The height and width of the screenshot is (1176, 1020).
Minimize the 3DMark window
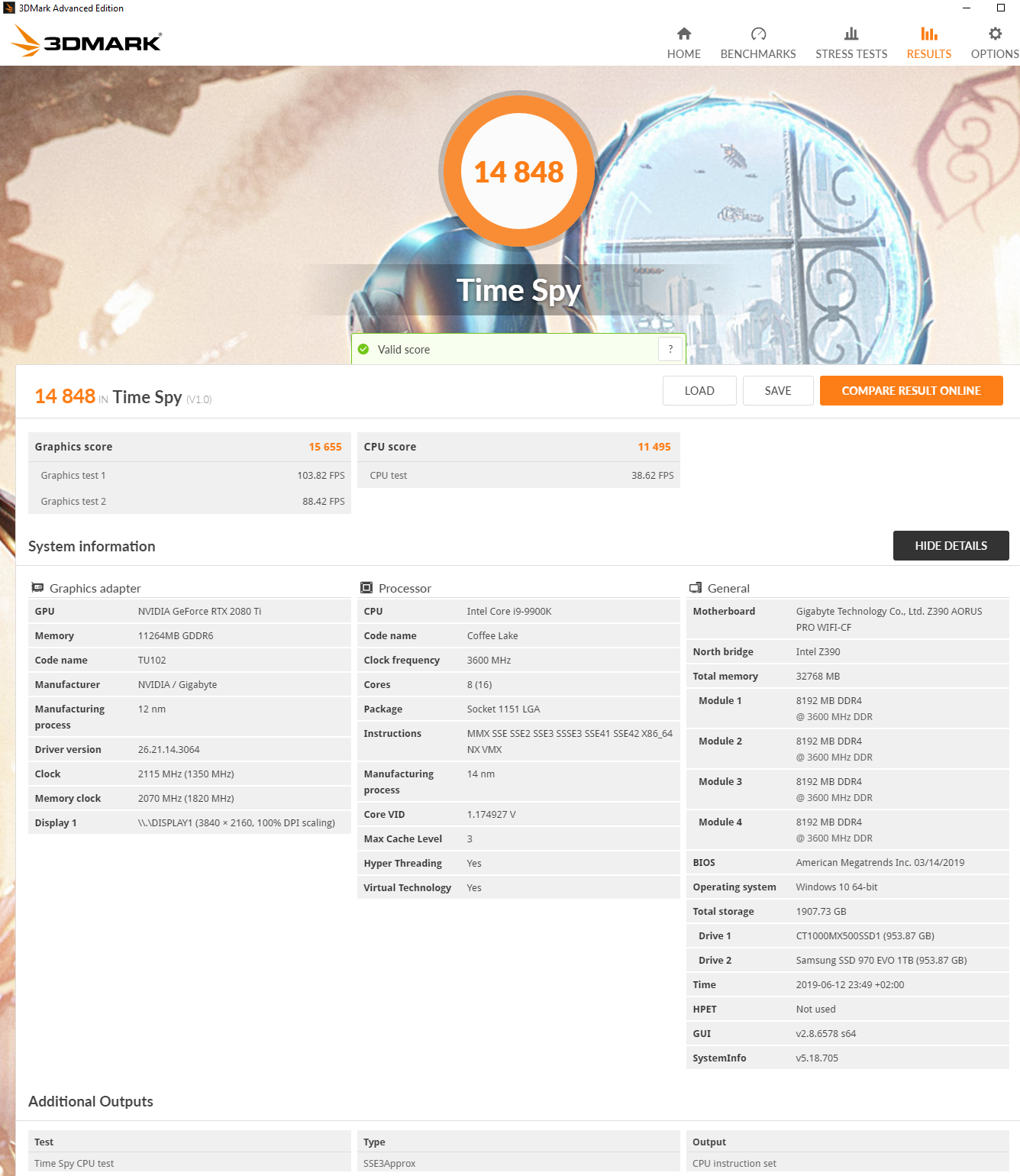tap(967, 8)
